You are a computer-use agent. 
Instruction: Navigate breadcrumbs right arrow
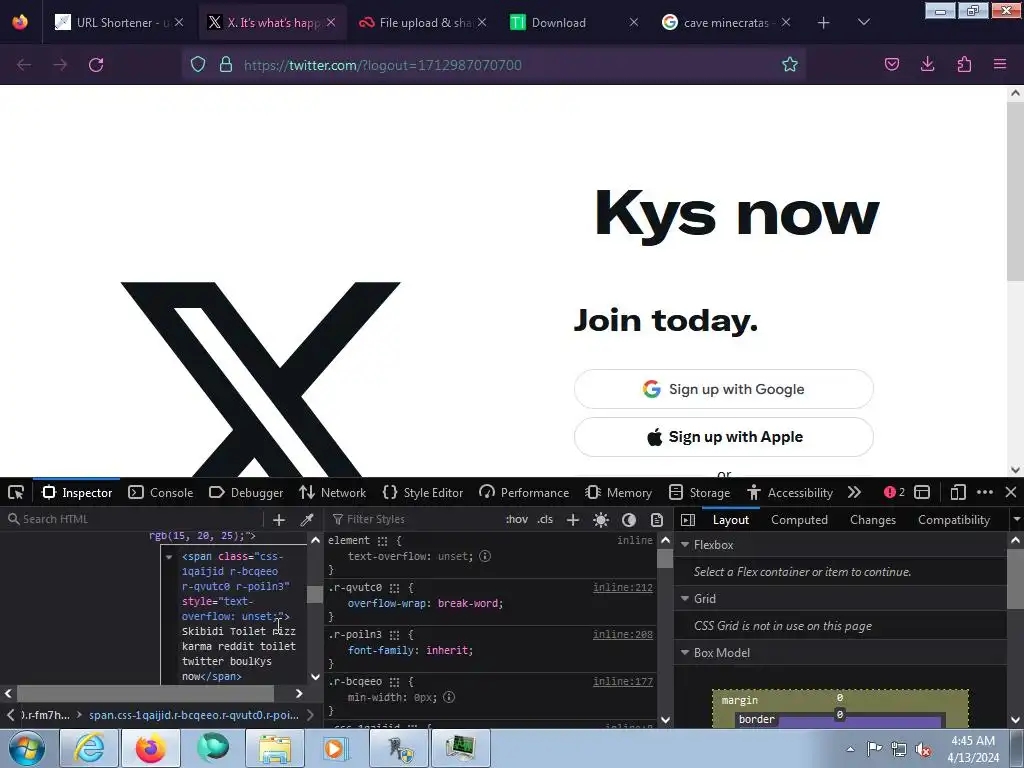coord(311,715)
